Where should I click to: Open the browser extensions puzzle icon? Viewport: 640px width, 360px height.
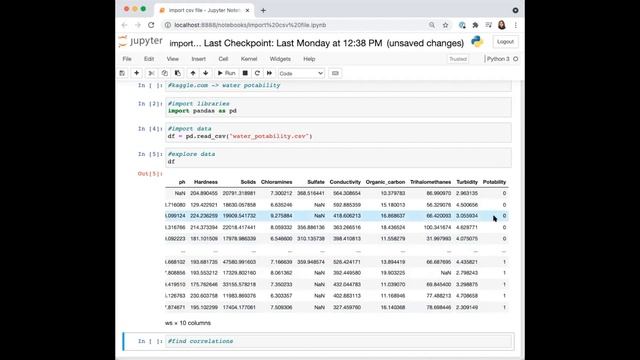475,25
